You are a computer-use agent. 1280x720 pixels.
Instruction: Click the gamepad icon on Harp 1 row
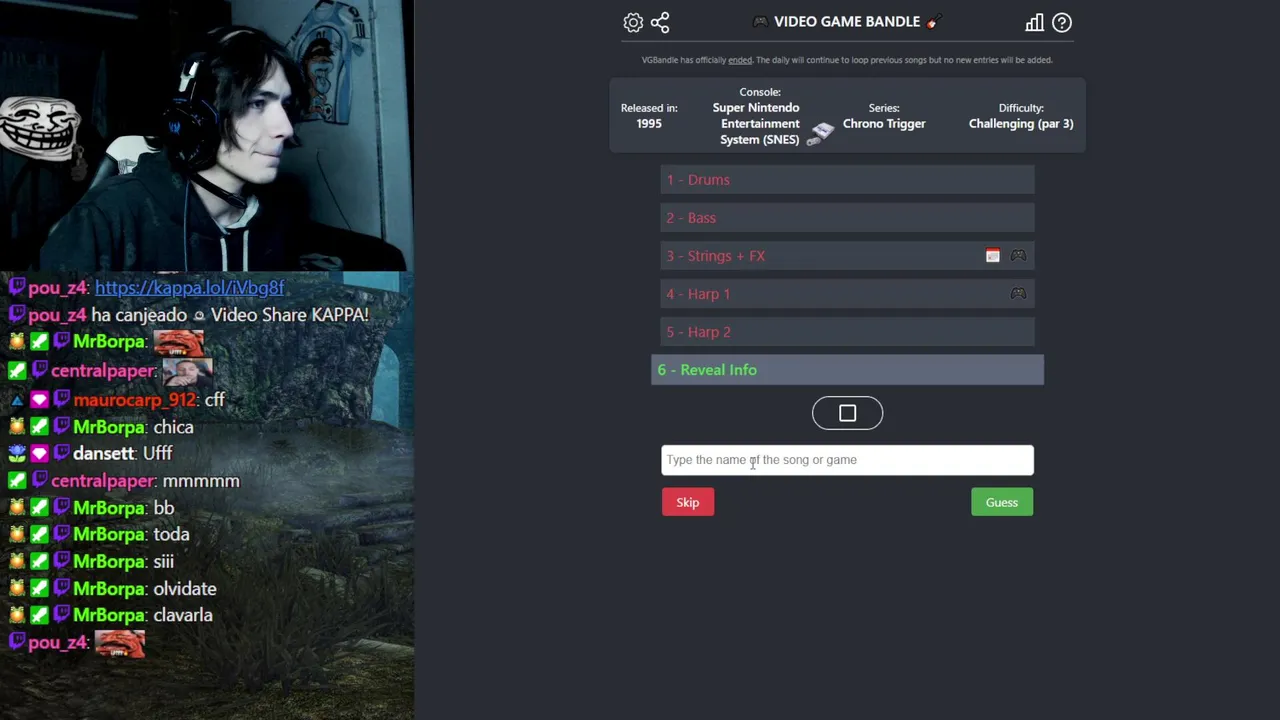pos(1018,294)
